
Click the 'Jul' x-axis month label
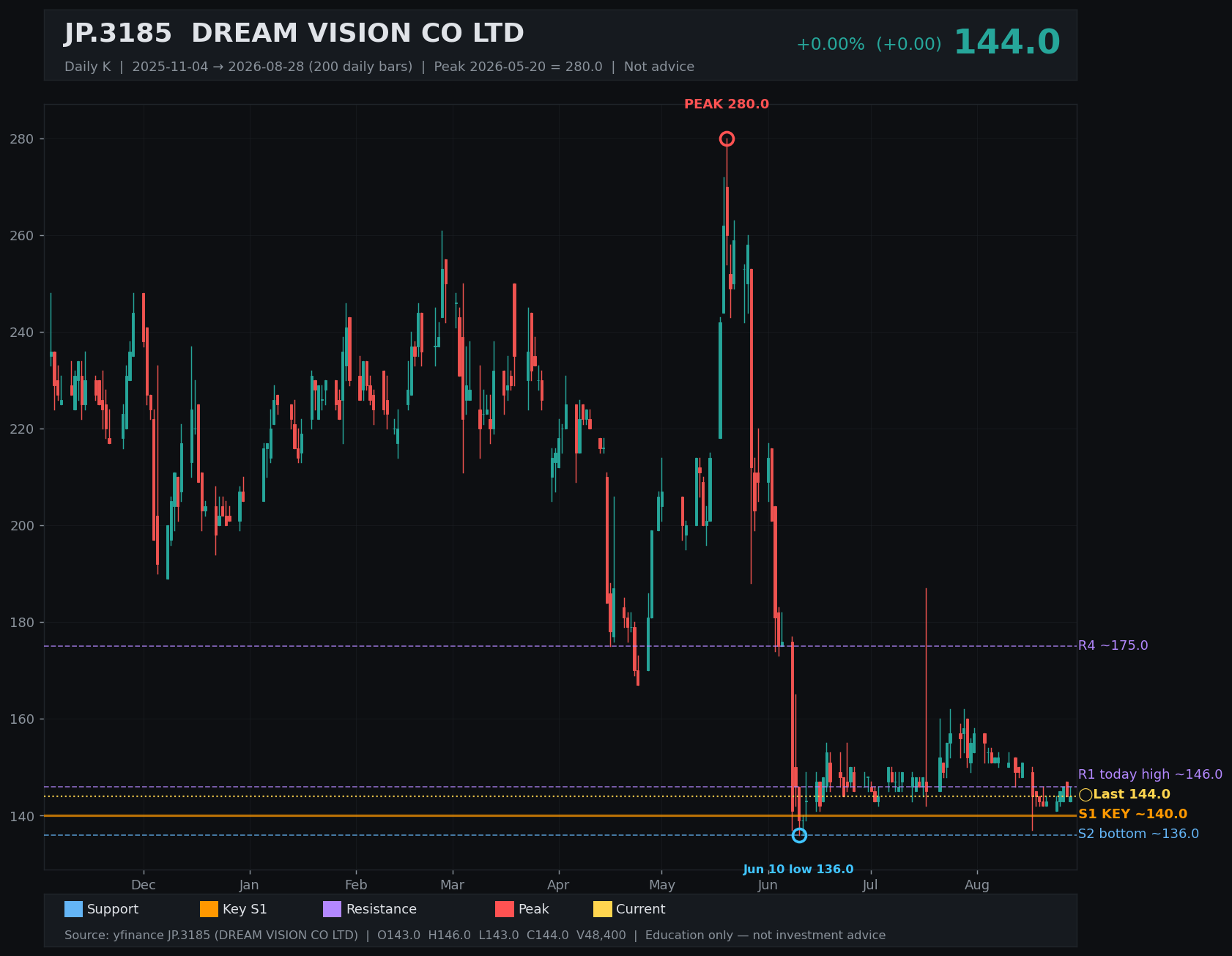(x=870, y=885)
